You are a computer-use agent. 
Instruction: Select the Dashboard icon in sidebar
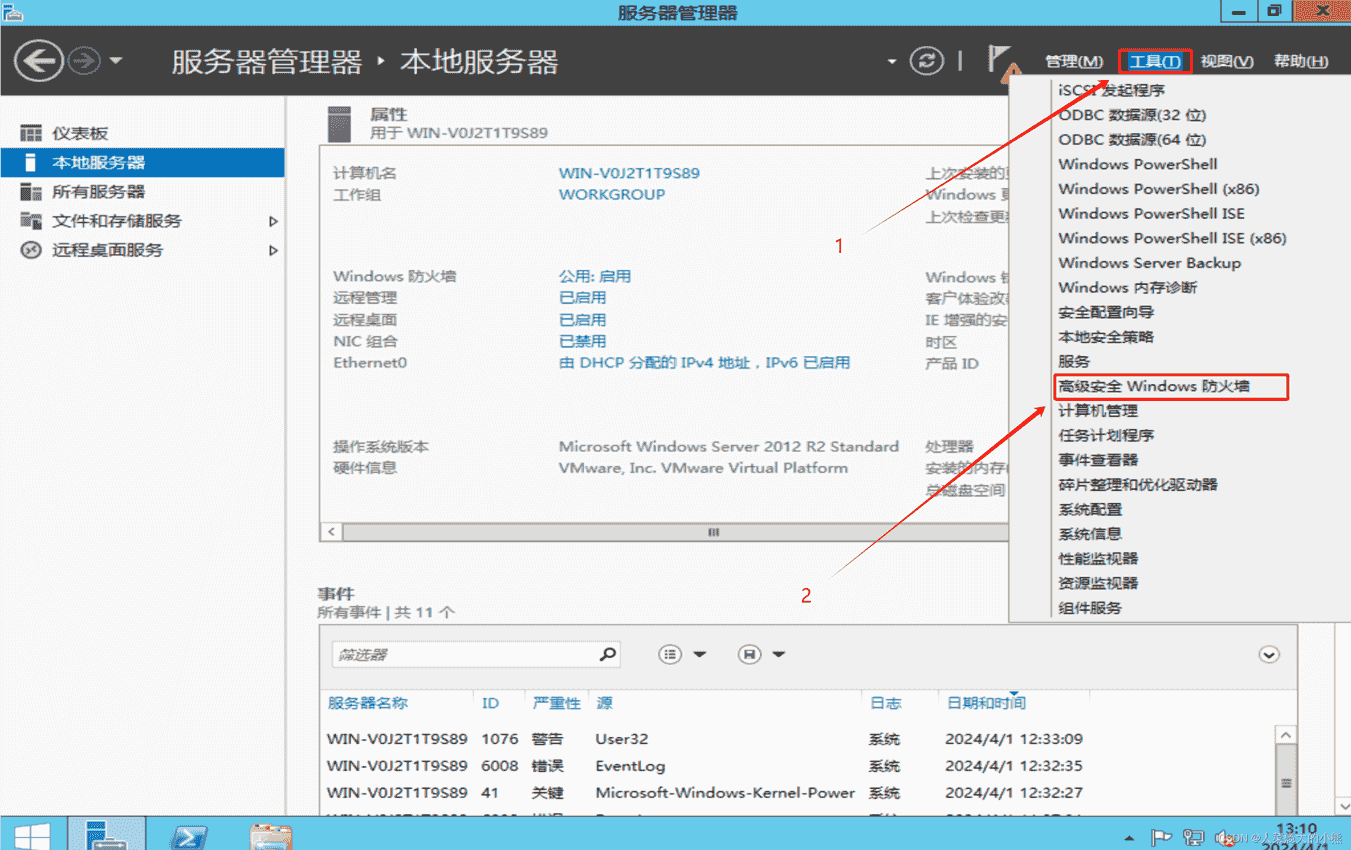pos(31,133)
